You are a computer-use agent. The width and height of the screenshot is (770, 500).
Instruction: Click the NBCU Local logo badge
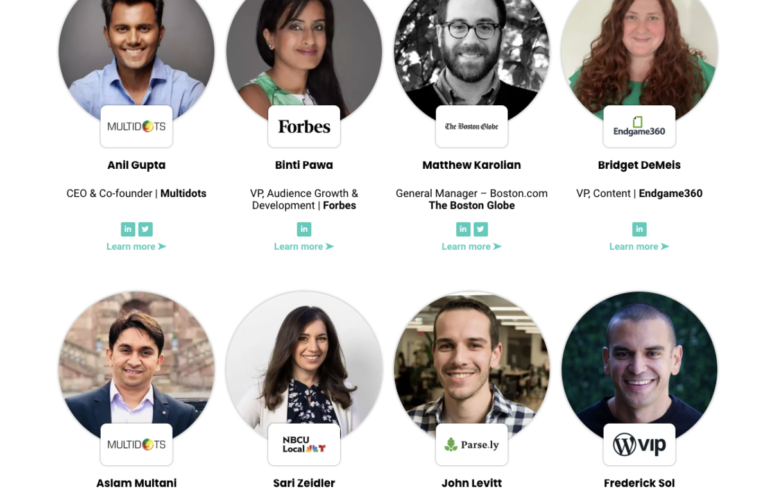click(304, 444)
